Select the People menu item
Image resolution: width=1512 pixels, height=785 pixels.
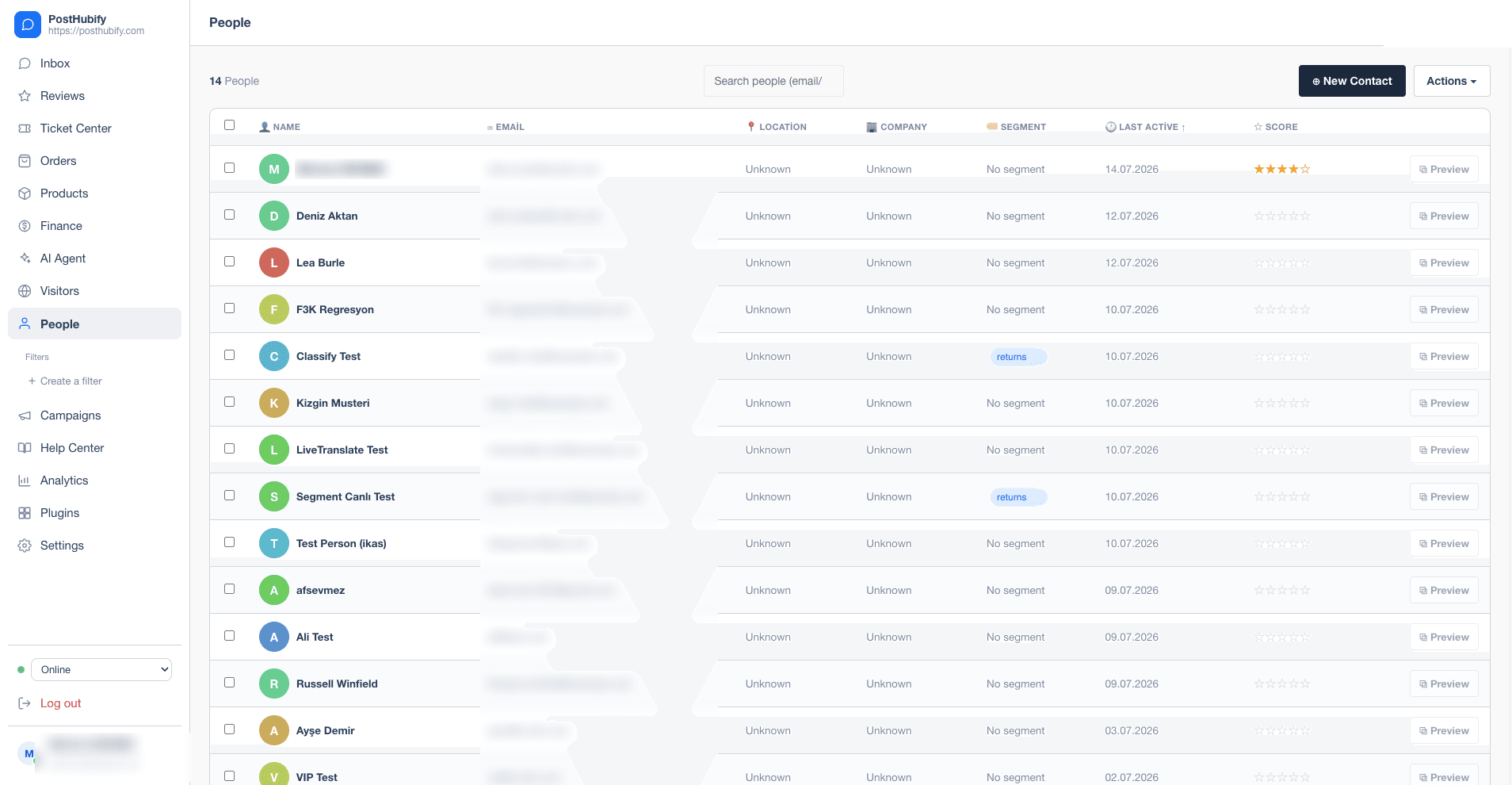[94, 324]
